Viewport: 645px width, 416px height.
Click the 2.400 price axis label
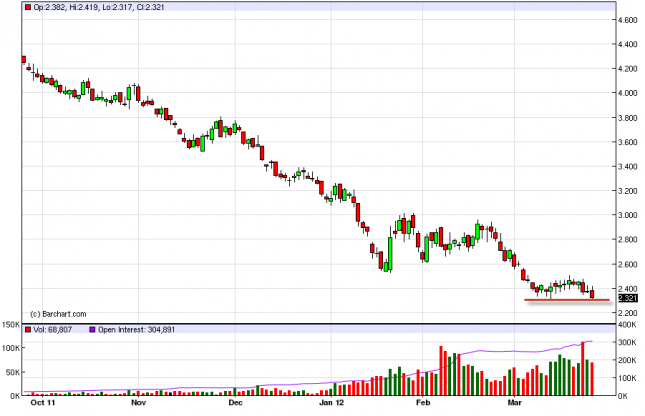(x=628, y=288)
